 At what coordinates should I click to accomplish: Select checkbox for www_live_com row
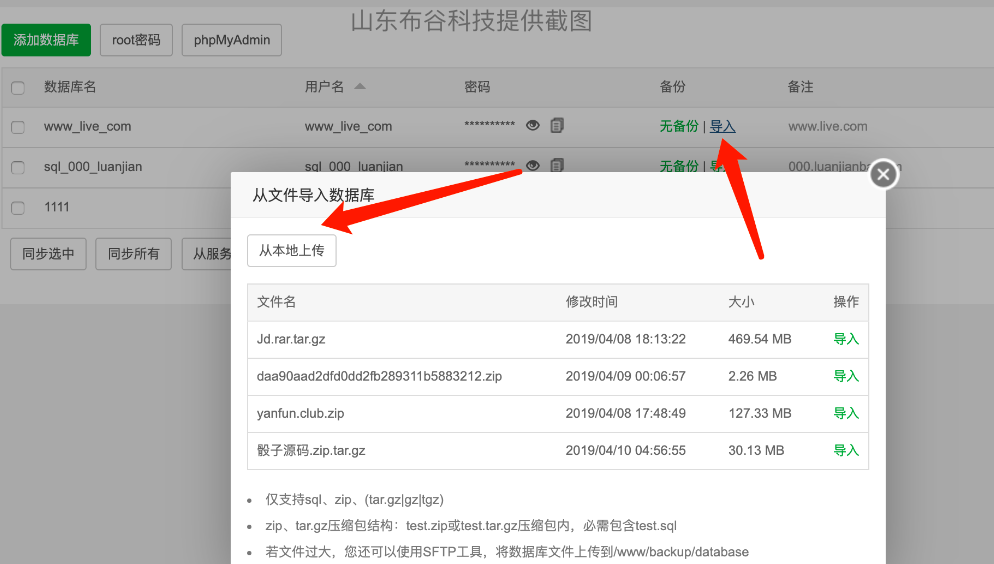pos(18,127)
